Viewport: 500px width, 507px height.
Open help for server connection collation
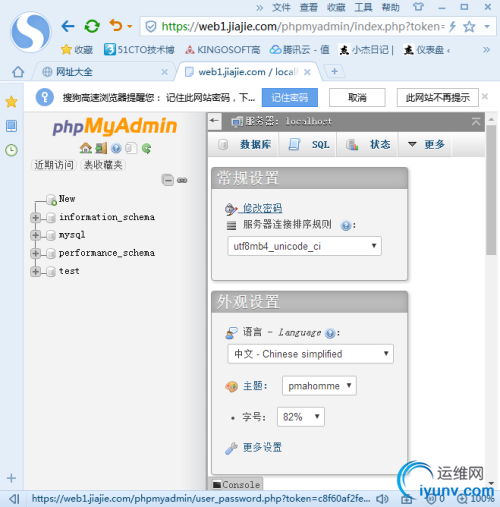click(x=346, y=226)
